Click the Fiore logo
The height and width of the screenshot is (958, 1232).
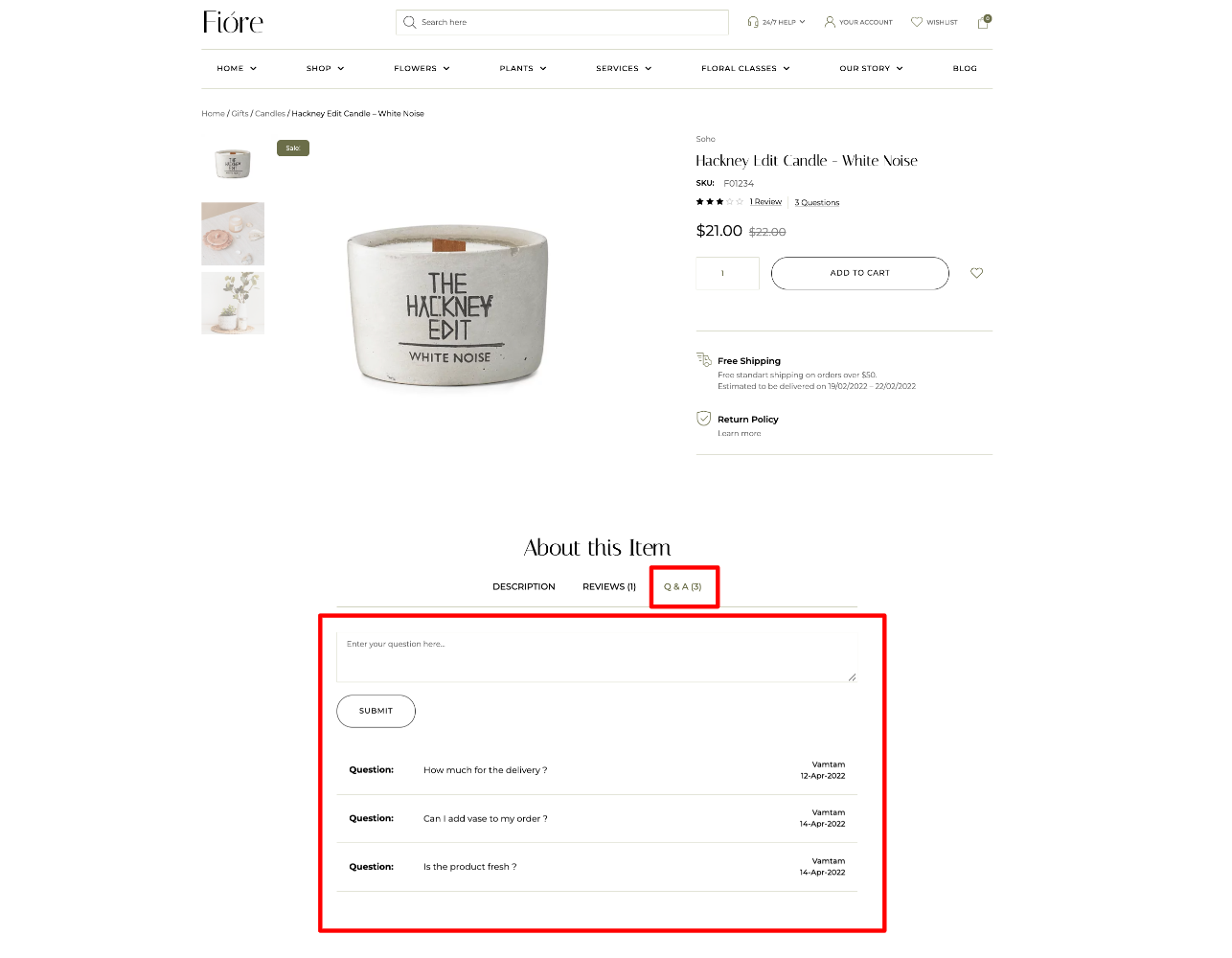(x=233, y=22)
